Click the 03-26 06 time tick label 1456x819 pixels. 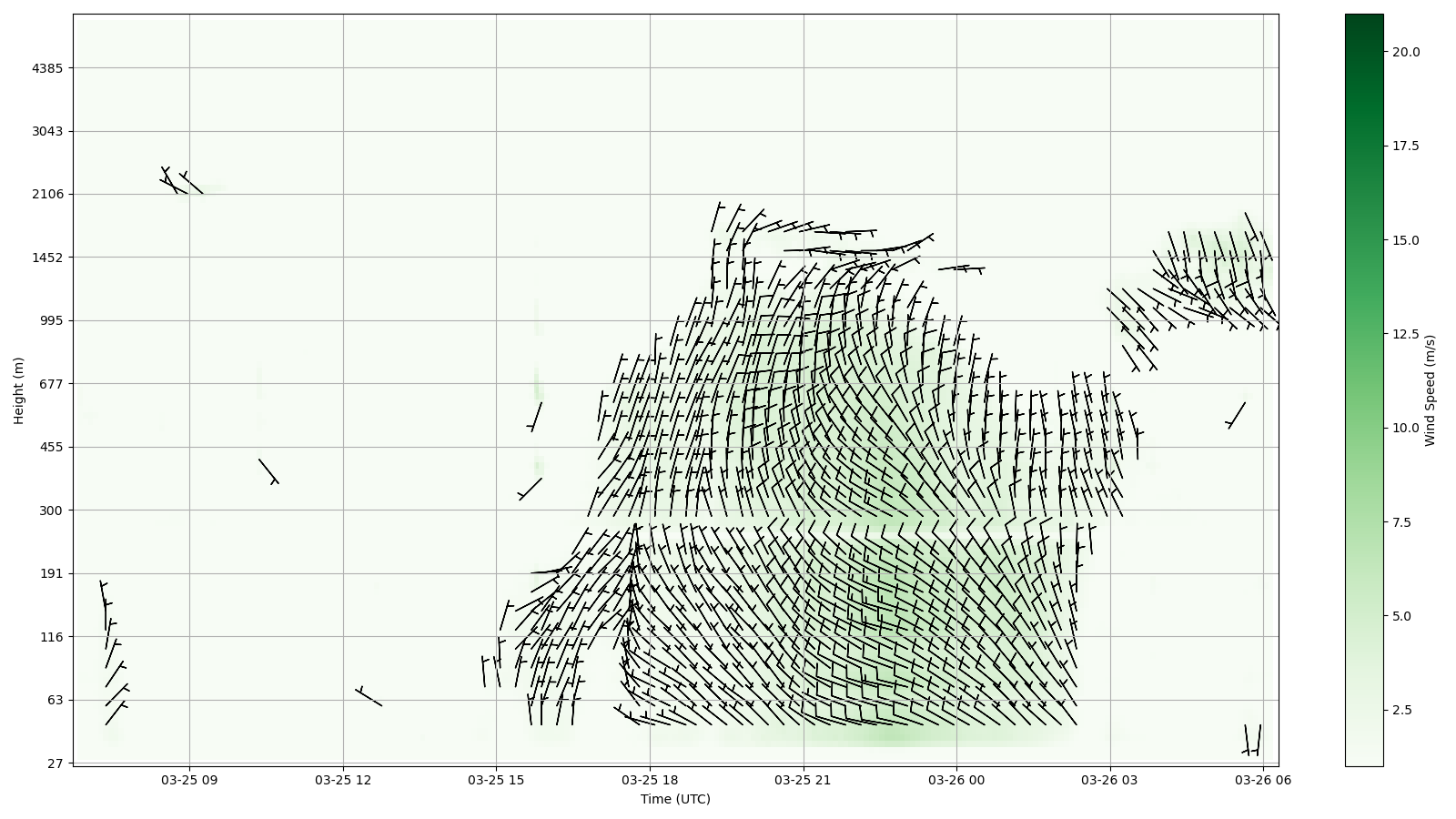tap(1263, 780)
